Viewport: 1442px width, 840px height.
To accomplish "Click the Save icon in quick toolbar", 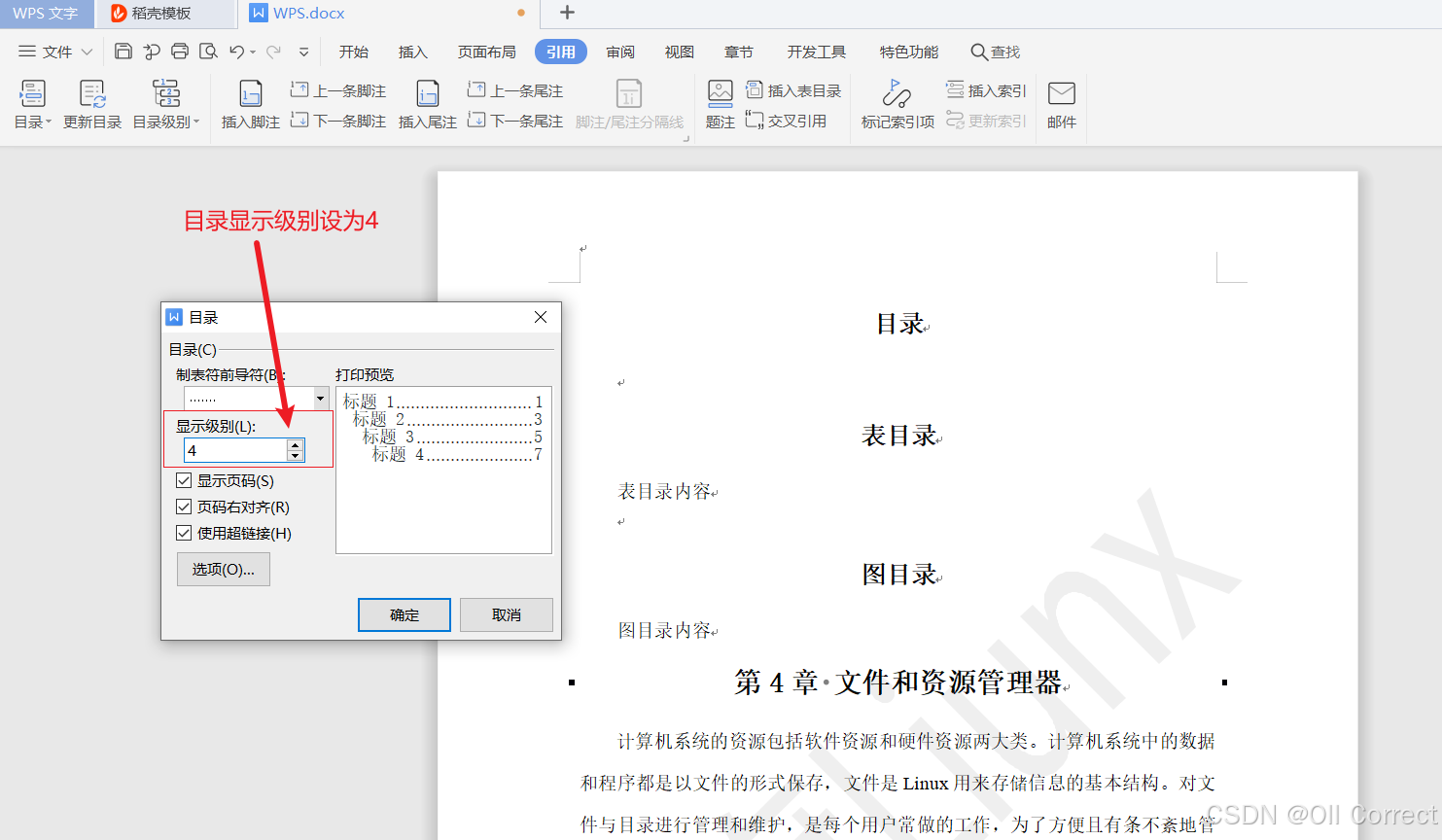I will pos(123,52).
